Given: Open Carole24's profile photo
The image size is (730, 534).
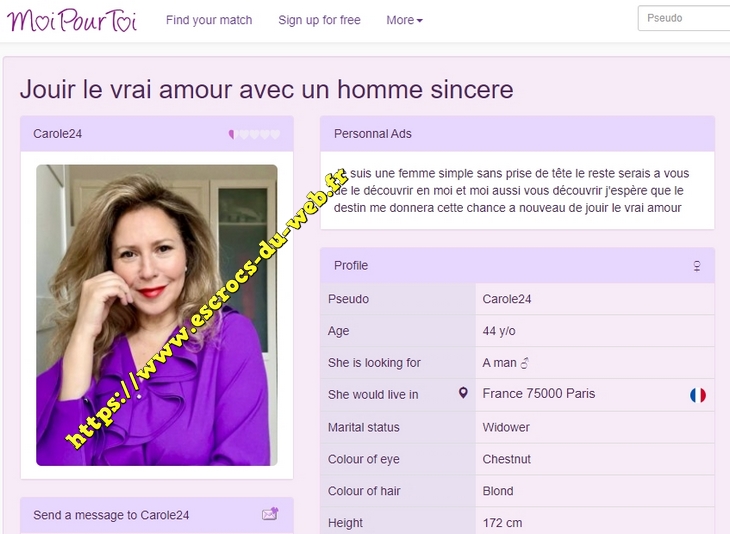Looking at the screenshot, I should 157,315.
